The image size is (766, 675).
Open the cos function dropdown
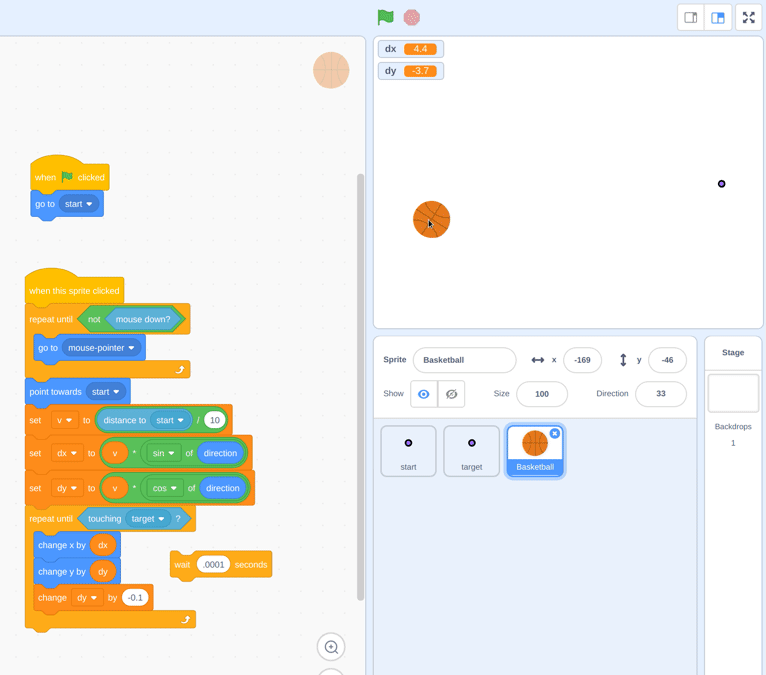(x=164, y=488)
